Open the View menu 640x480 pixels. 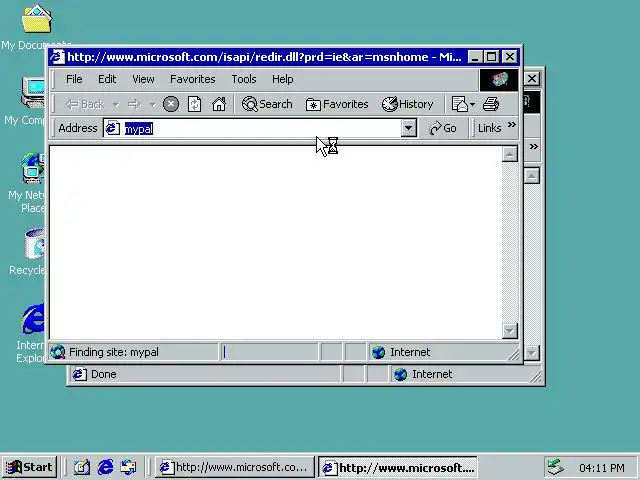tap(143, 79)
